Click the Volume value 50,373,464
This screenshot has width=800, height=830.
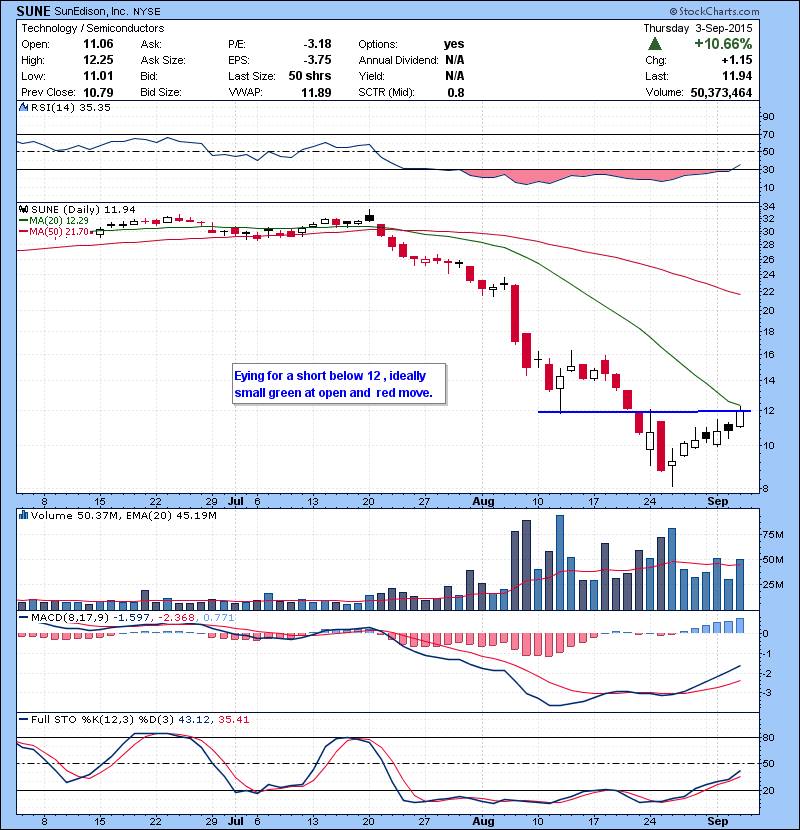721,93
